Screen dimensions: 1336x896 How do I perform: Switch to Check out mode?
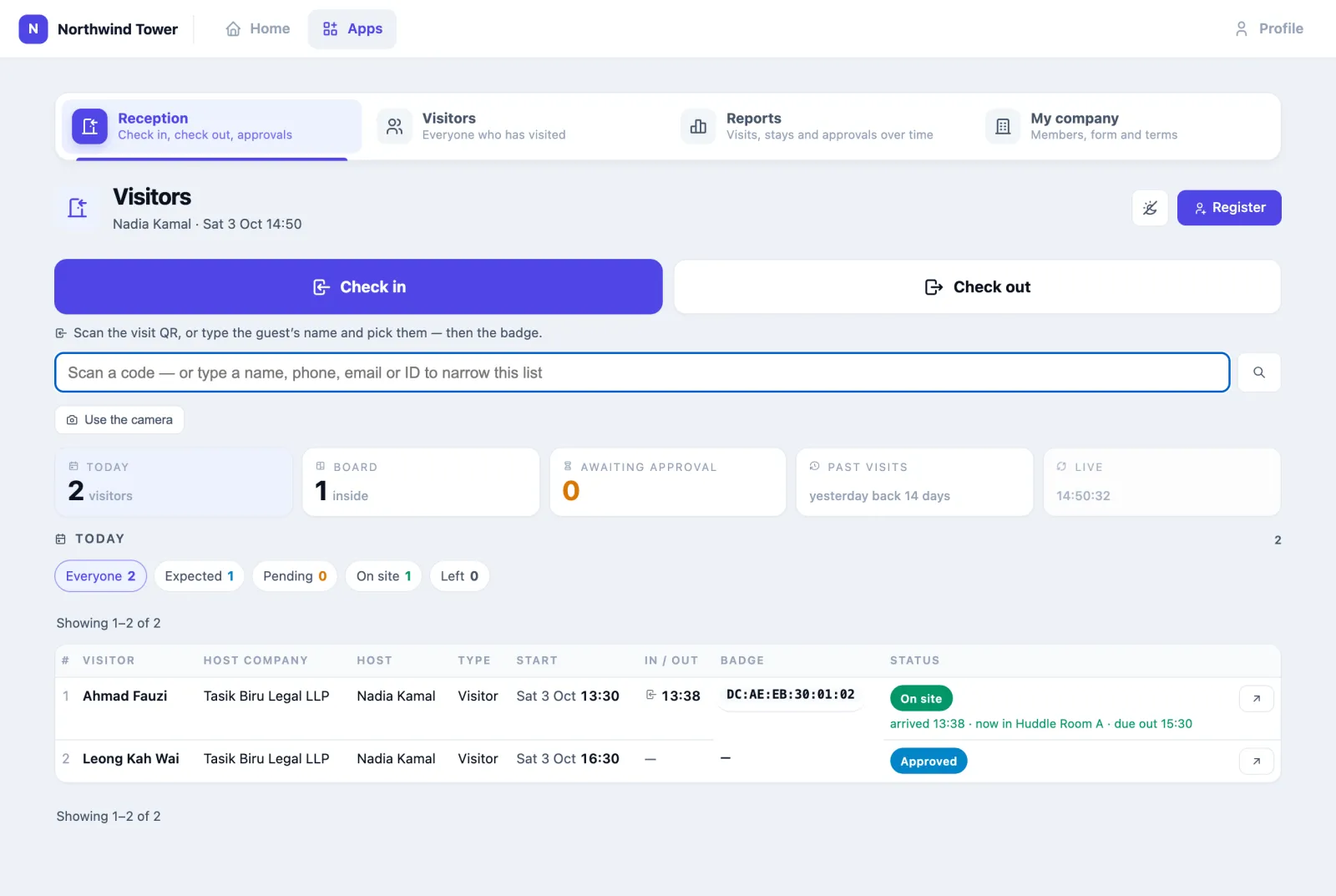(977, 286)
